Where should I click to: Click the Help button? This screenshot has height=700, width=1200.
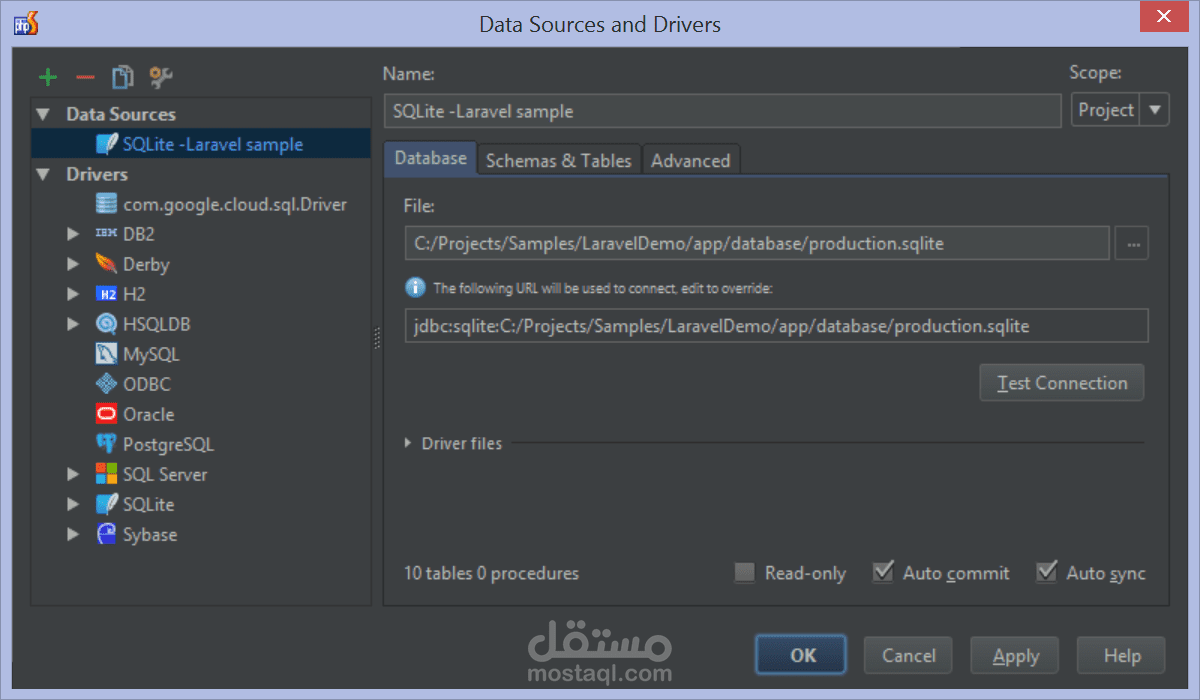(x=1122, y=656)
